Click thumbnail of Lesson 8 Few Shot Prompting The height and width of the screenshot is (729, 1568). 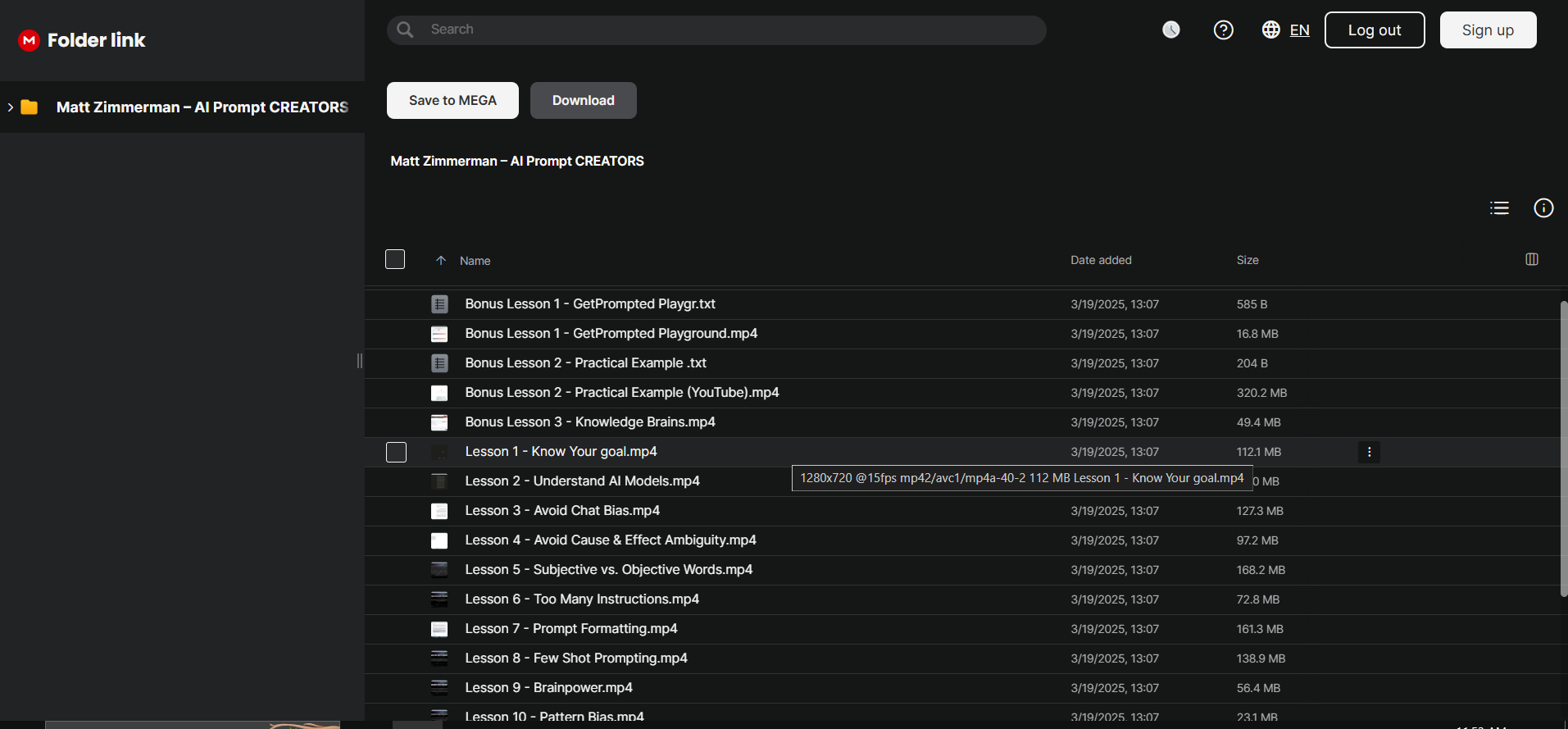tap(439, 658)
